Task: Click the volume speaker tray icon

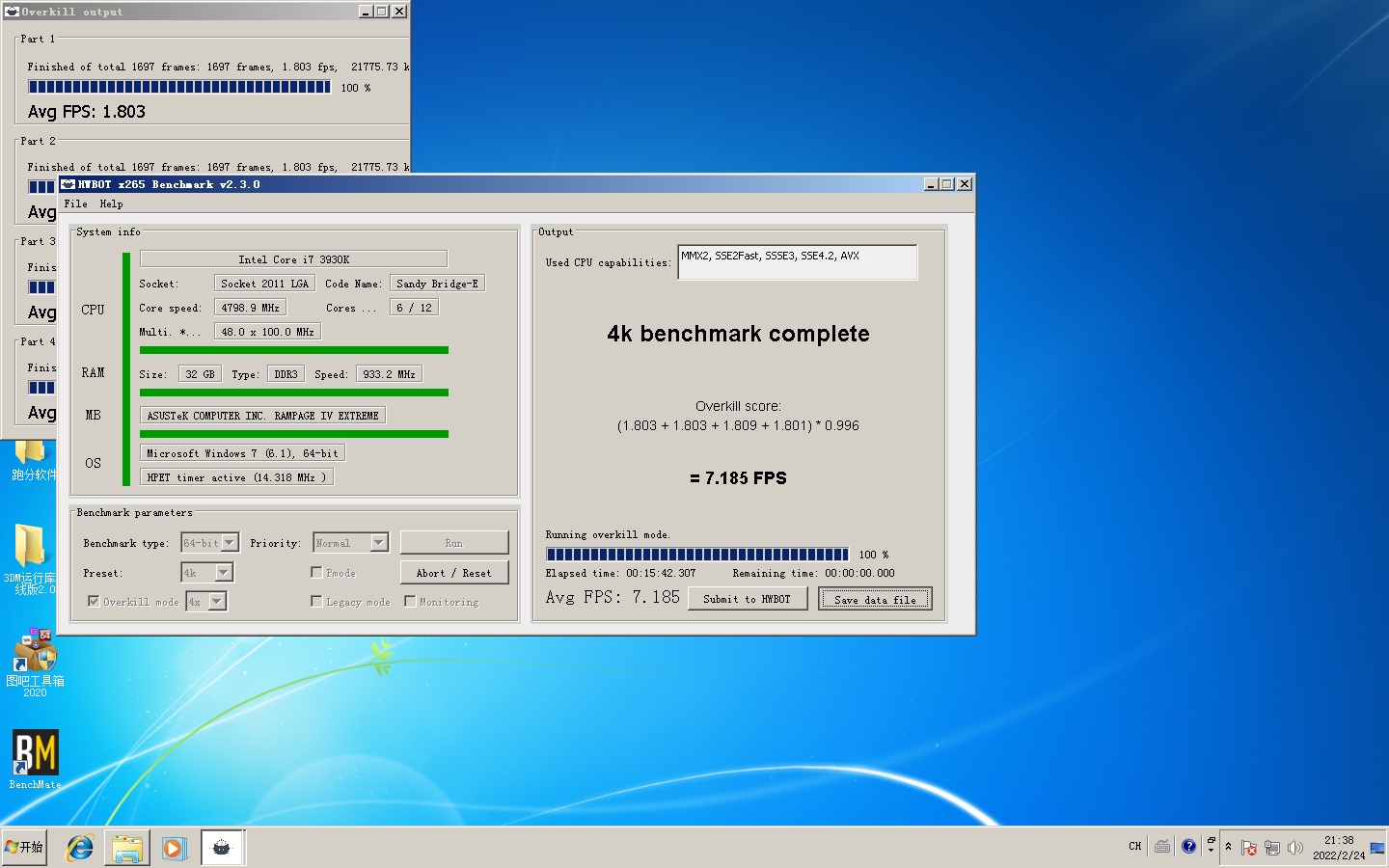Action: [1294, 848]
